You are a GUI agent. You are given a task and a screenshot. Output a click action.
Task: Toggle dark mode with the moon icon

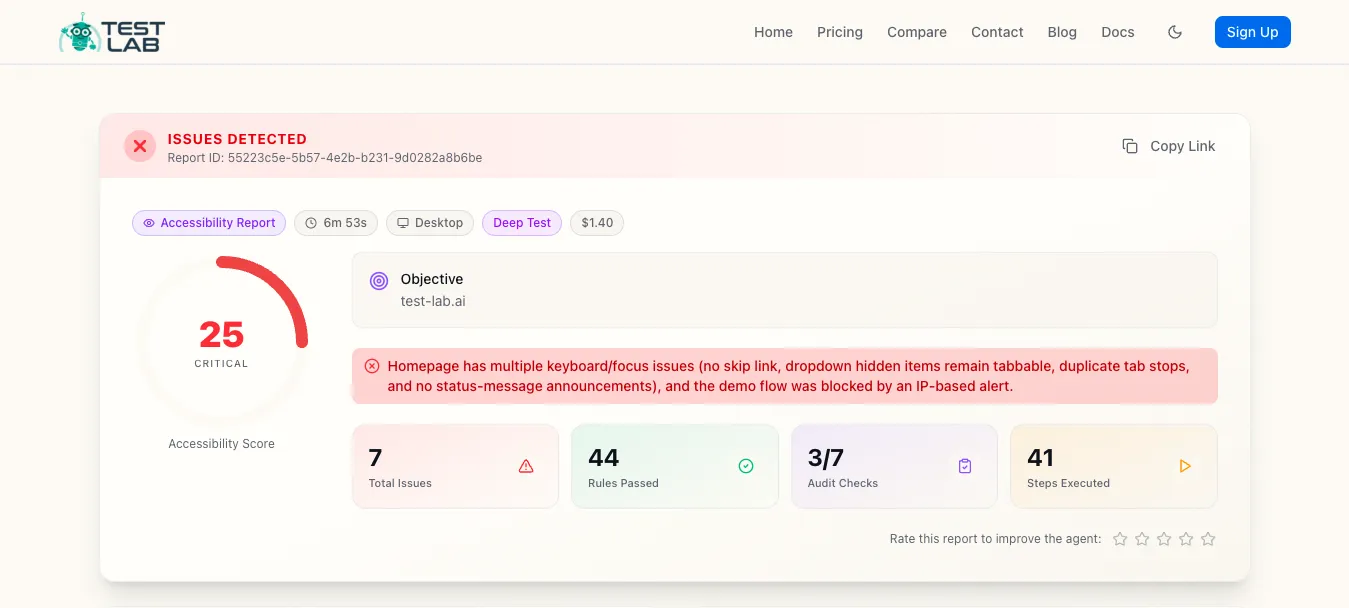(x=1175, y=32)
